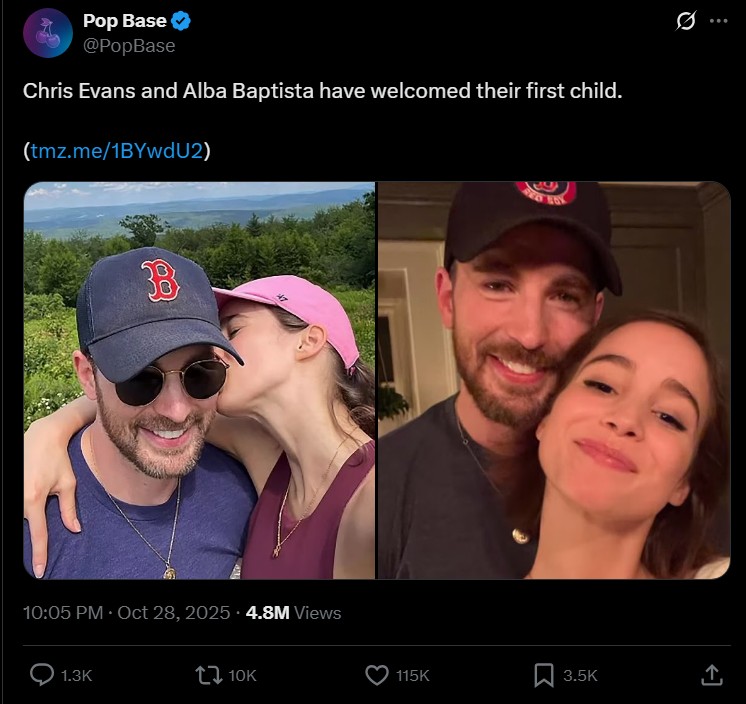The height and width of the screenshot is (704, 746).
Task: Click the Pop Base profile avatar
Action: [x=47, y=33]
